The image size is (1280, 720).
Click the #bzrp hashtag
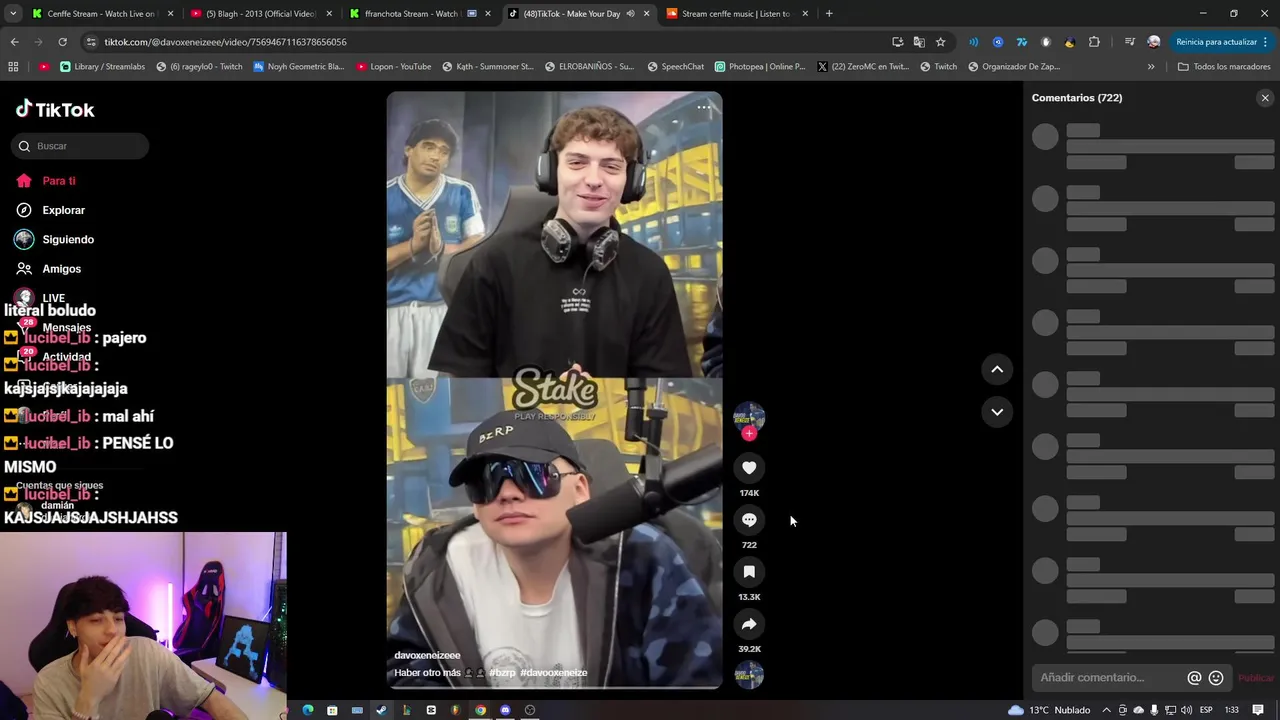502,673
